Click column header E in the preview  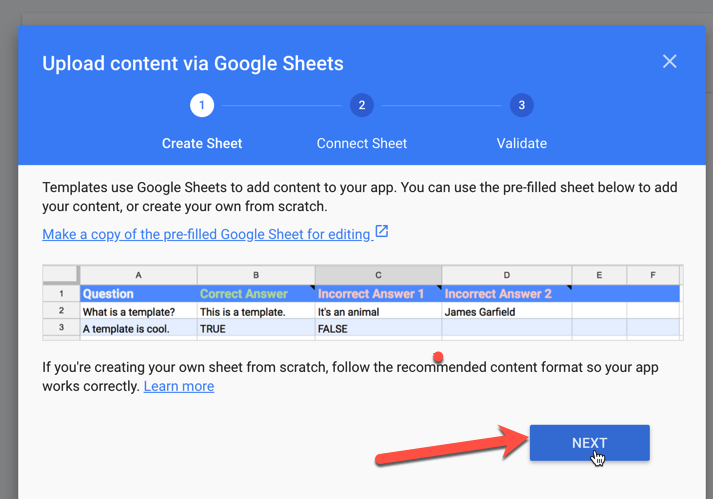click(x=599, y=275)
